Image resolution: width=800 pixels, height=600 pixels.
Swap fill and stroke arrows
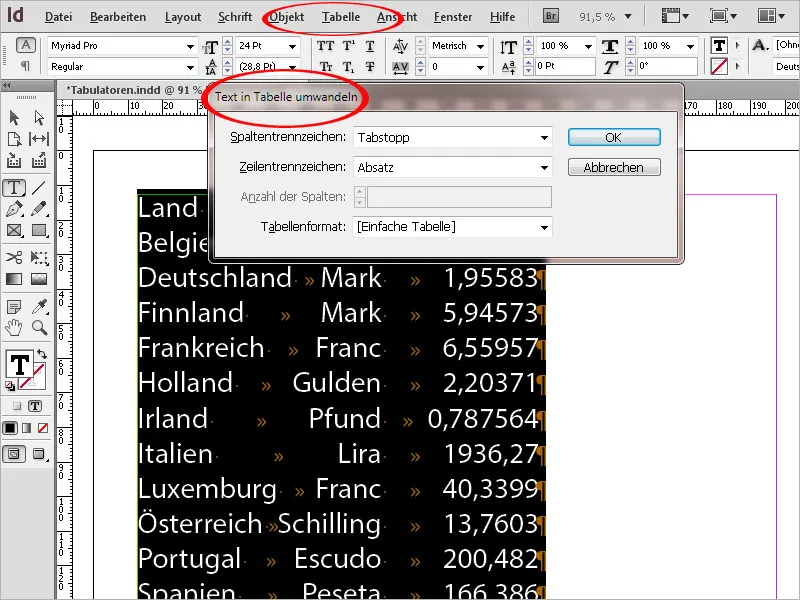coord(42,354)
